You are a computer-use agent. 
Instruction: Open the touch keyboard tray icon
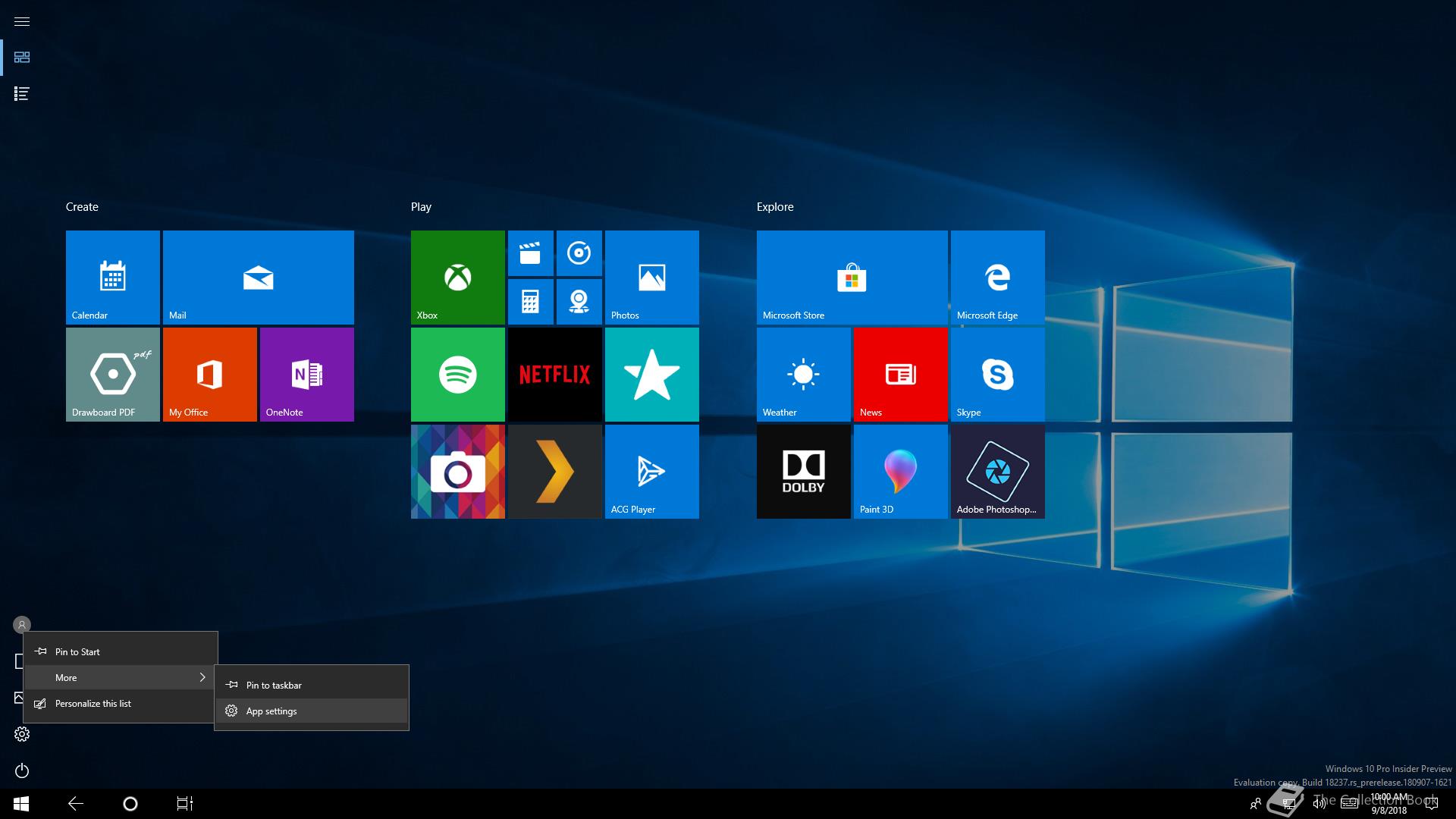pyautogui.click(x=1349, y=804)
